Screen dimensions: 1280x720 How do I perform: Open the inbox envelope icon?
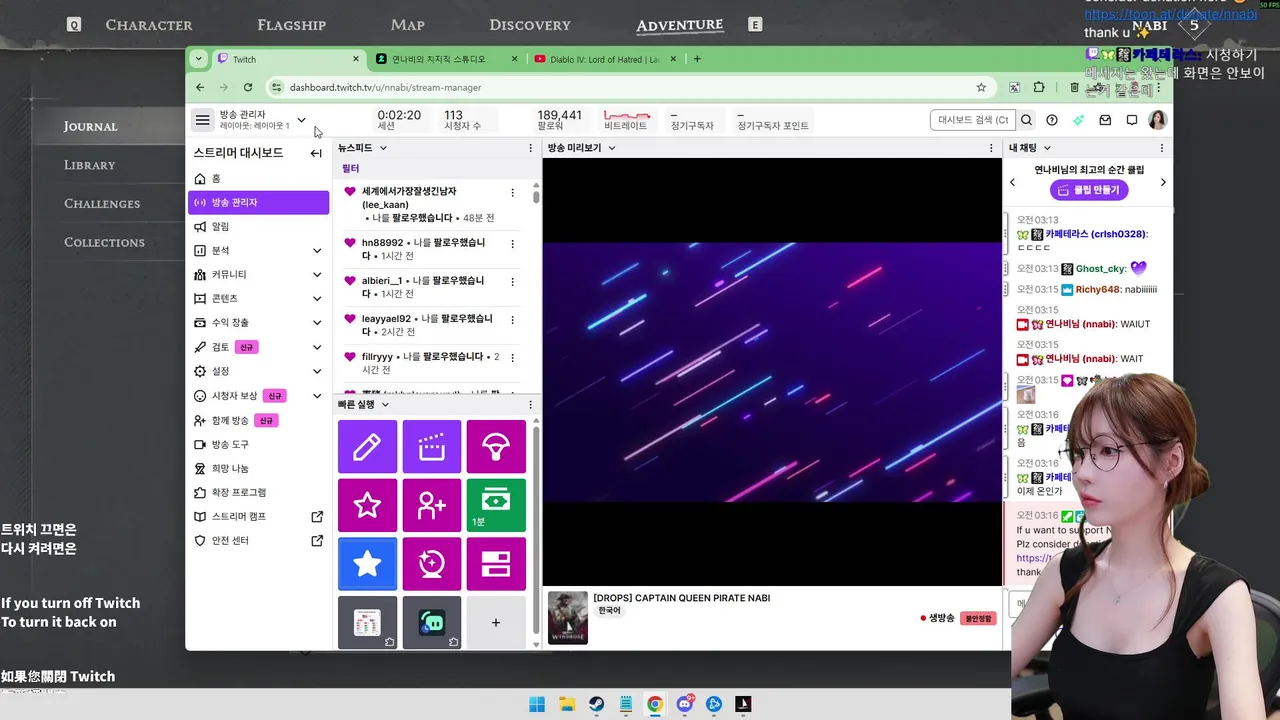pos(1105,120)
